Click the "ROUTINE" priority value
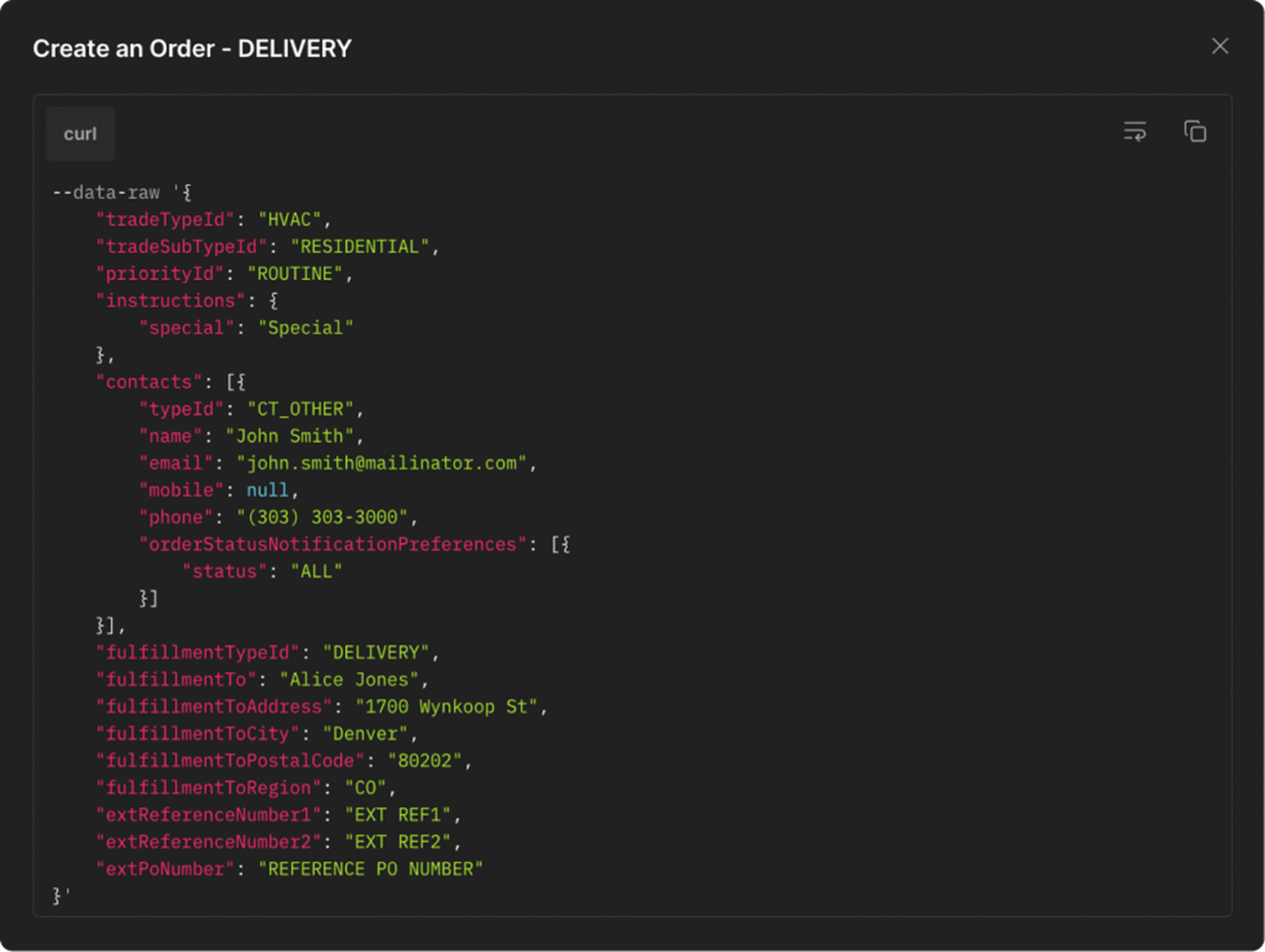The image size is (1265, 952). [295, 274]
